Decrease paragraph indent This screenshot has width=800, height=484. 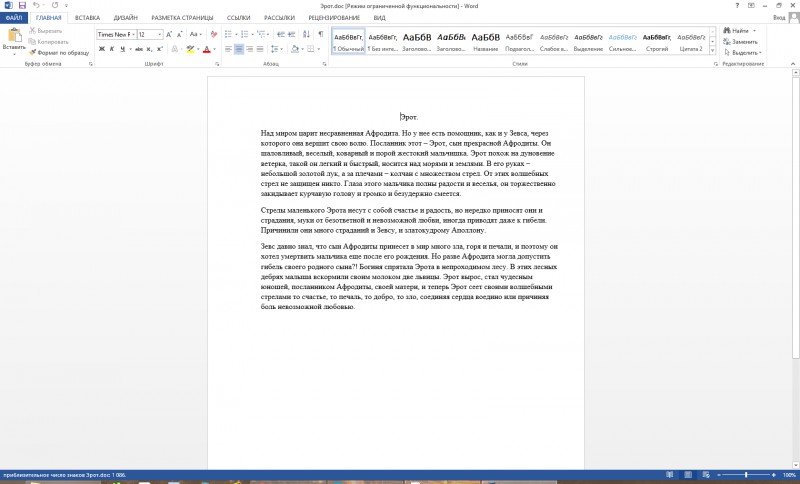(x=281, y=34)
